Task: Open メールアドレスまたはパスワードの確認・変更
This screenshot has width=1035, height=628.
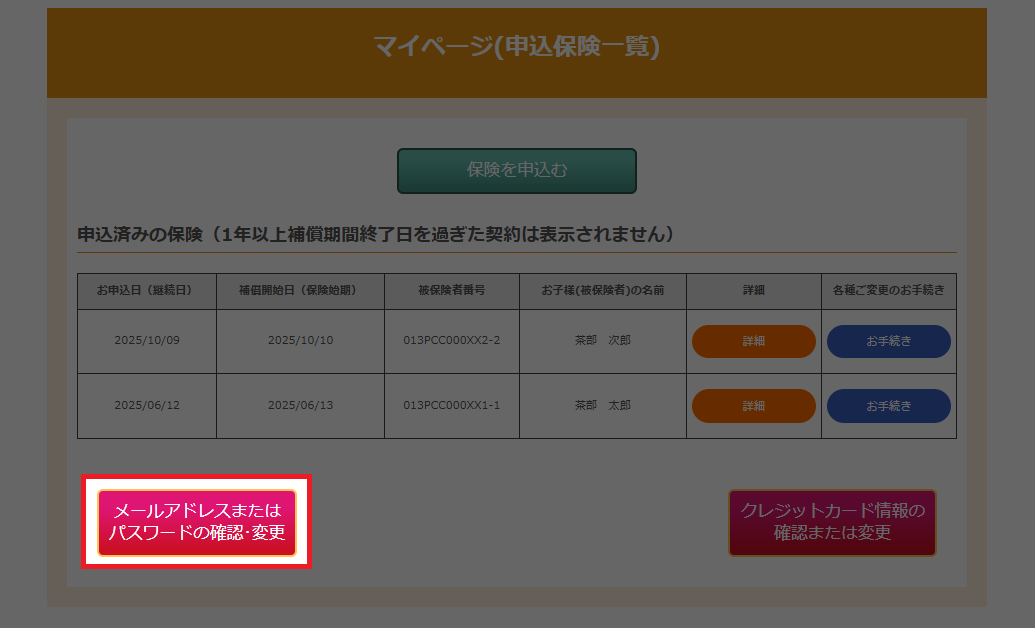Action: tap(197, 522)
